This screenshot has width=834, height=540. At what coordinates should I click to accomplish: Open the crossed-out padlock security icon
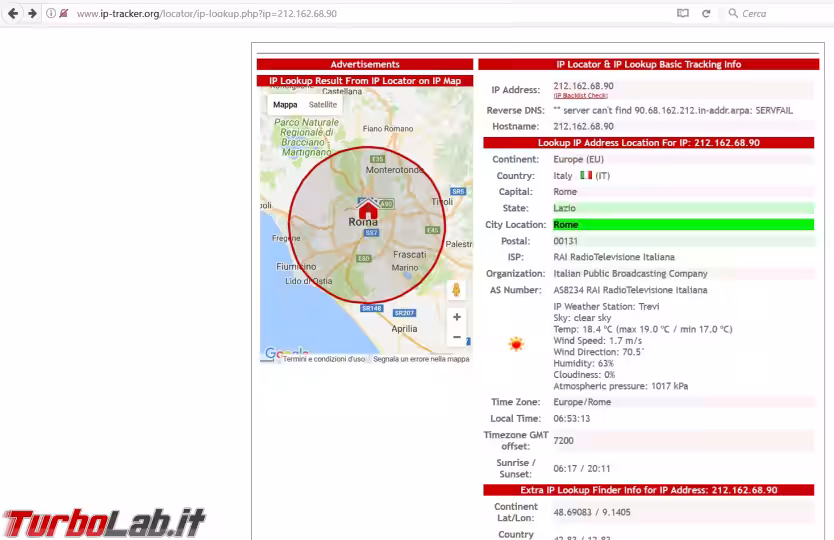pos(63,13)
